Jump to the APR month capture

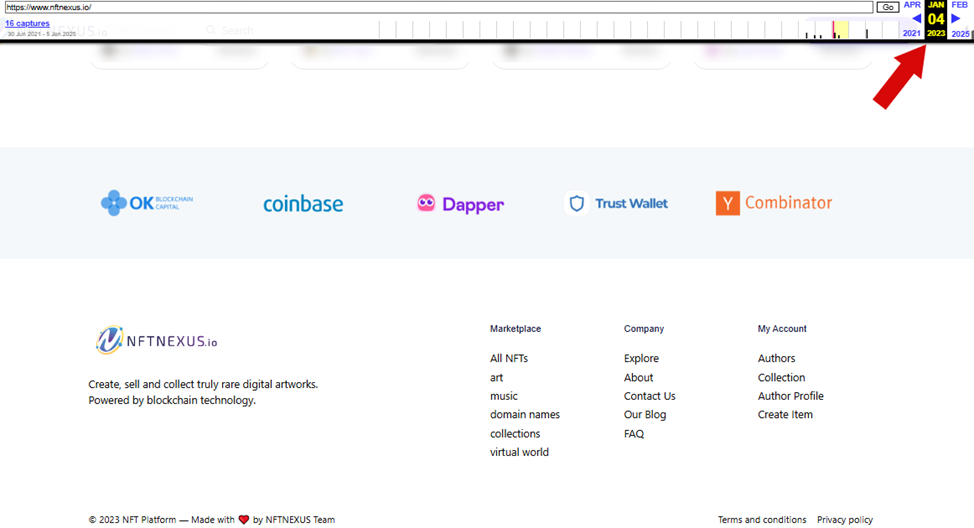click(912, 5)
